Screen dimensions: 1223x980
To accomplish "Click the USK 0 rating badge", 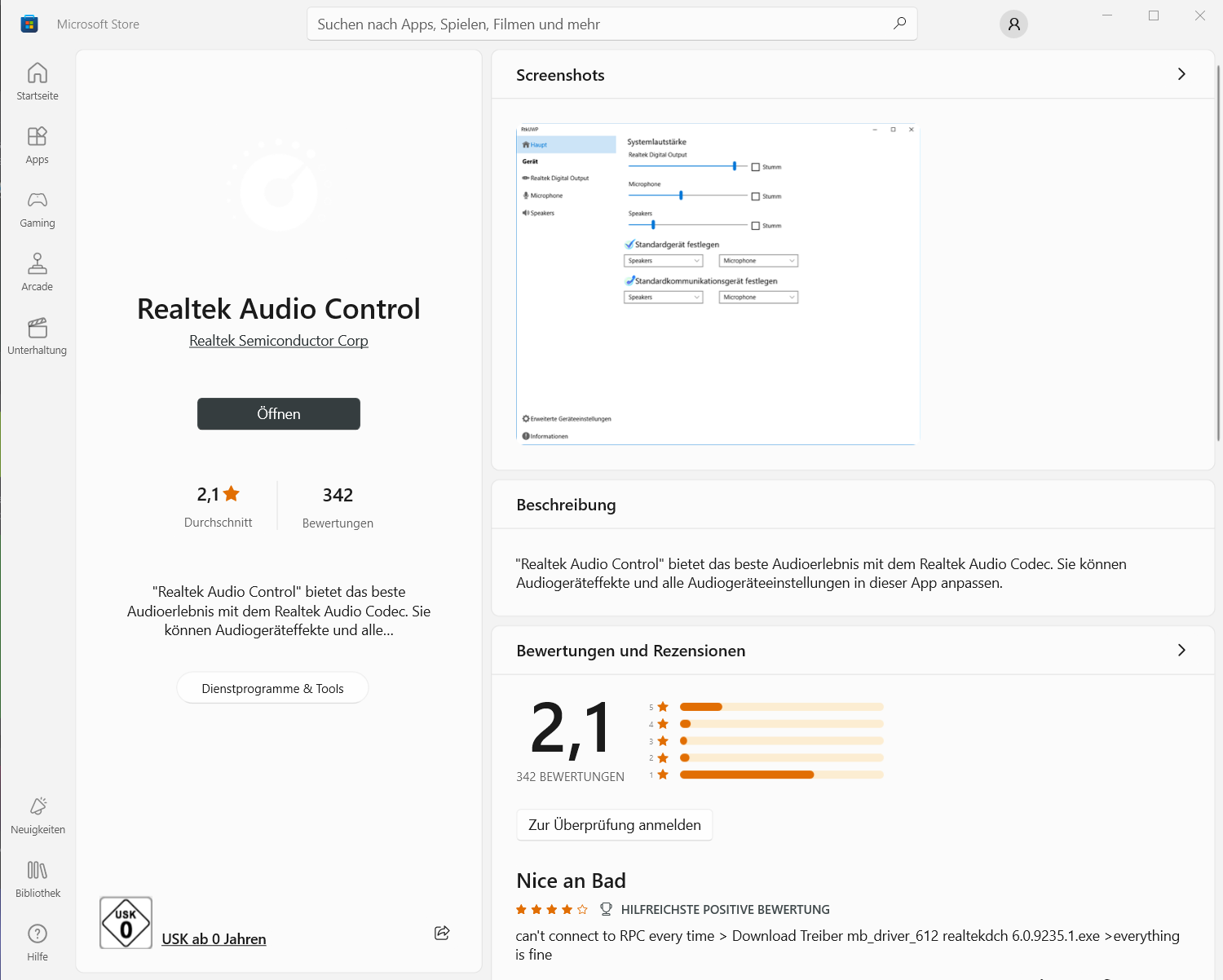I will click(126, 923).
